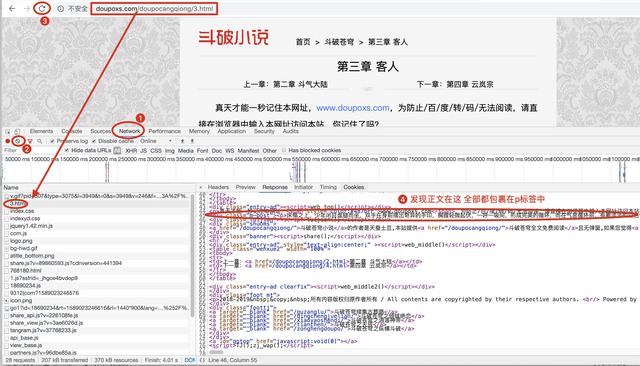Select the com.js request row

(x=97, y=233)
